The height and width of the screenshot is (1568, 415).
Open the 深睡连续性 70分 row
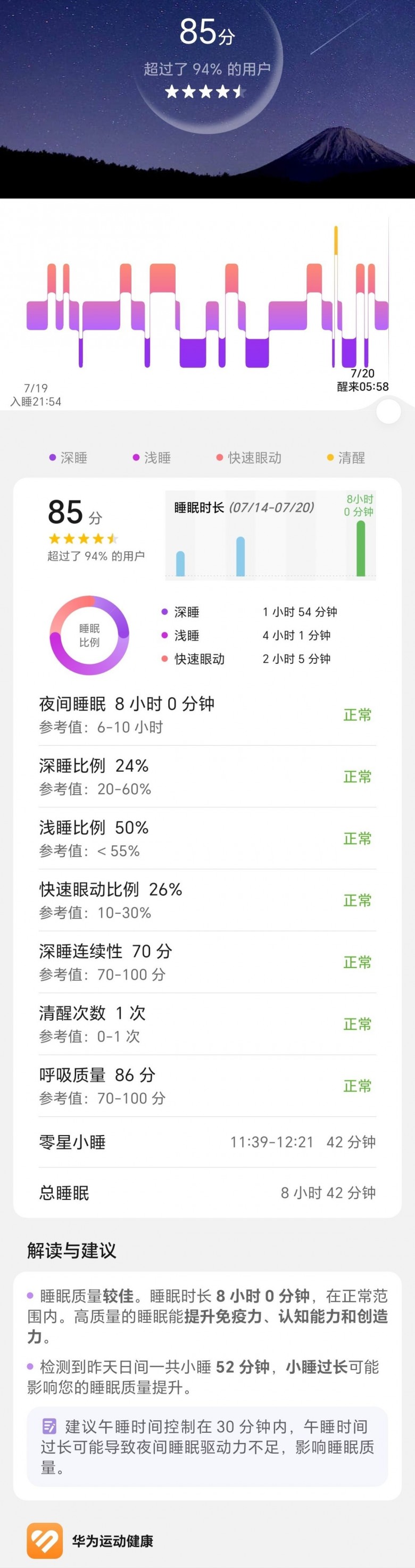[207, 962]
